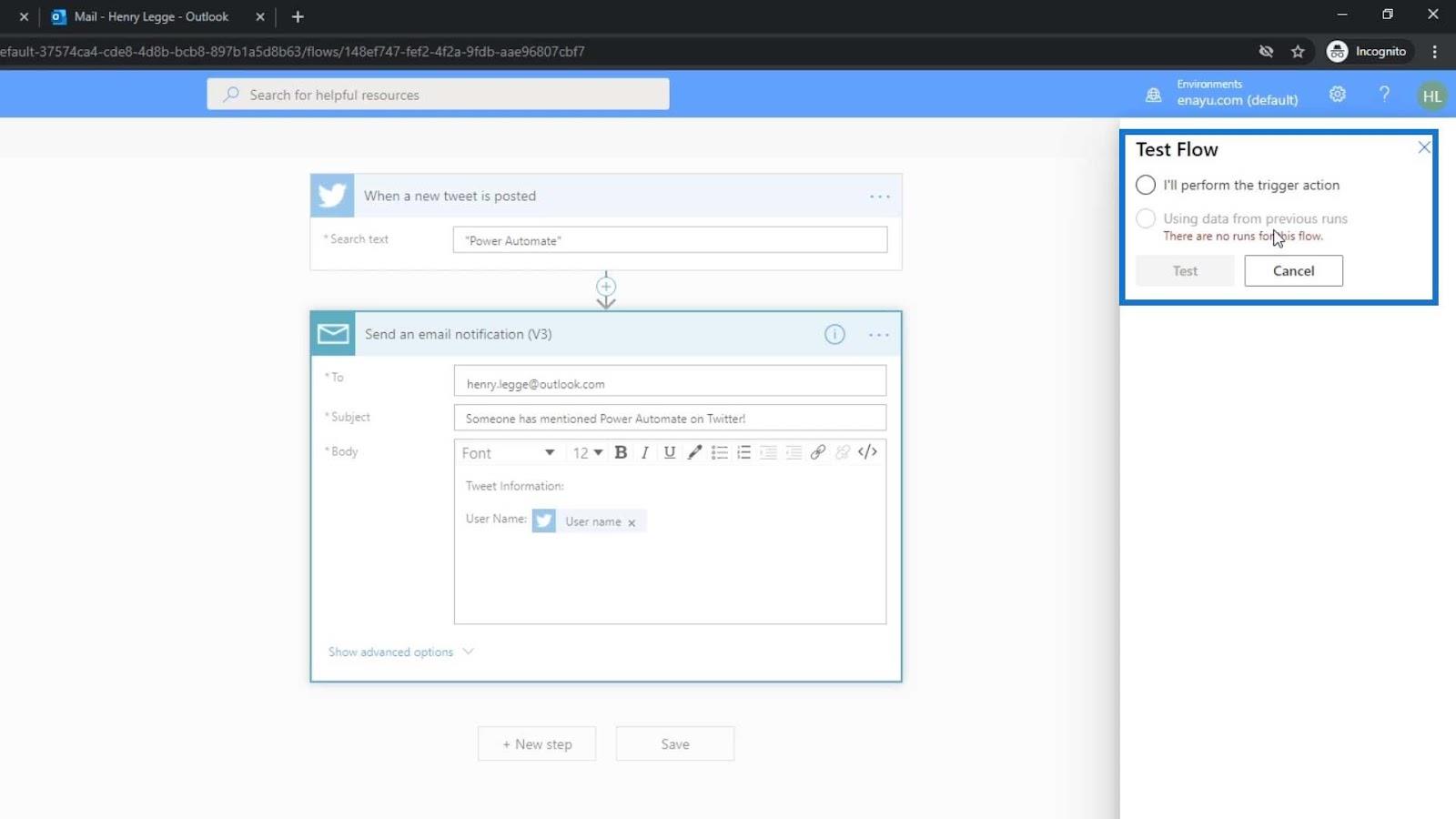The width and height of the screenshot is (1456, 819).
Task: Decrease indent in Body editor
Action: [768, 452]
